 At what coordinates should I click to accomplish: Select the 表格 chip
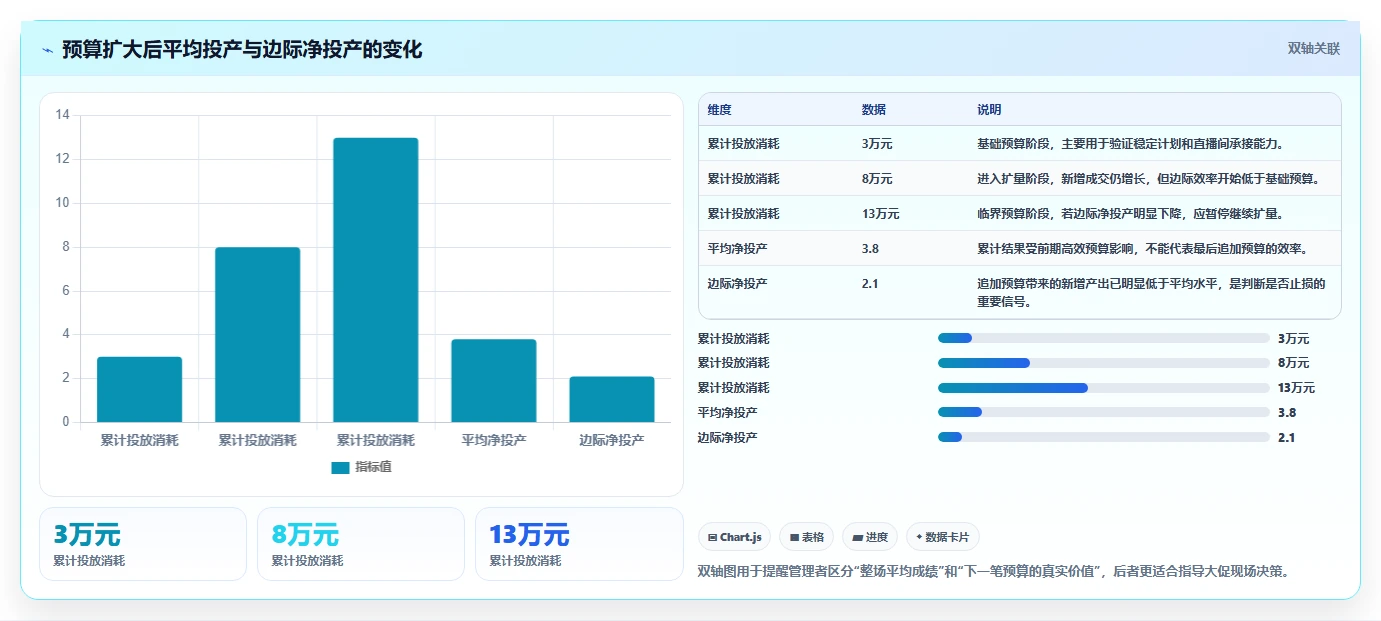[807, 537]
